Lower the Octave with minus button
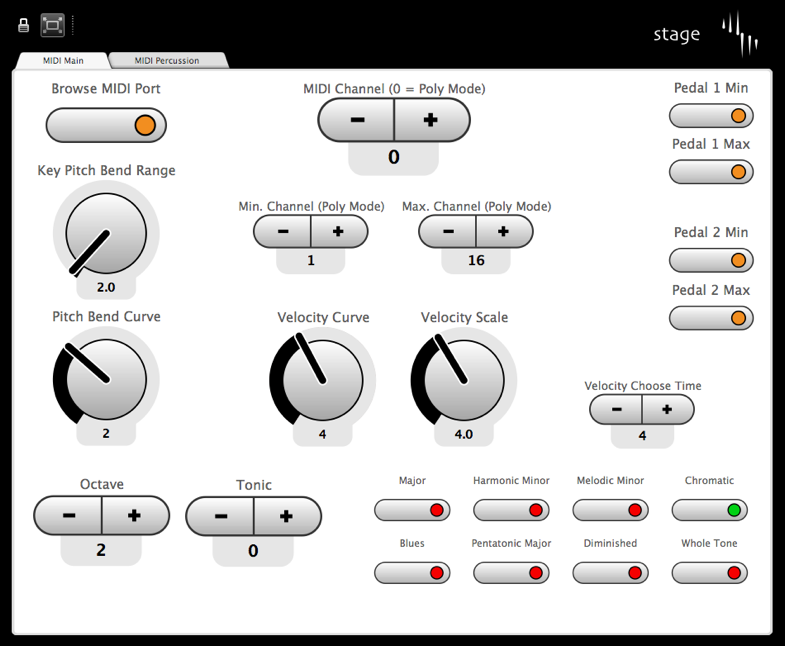Viewport: 785px width, 646px height. (x=69, y=515)
